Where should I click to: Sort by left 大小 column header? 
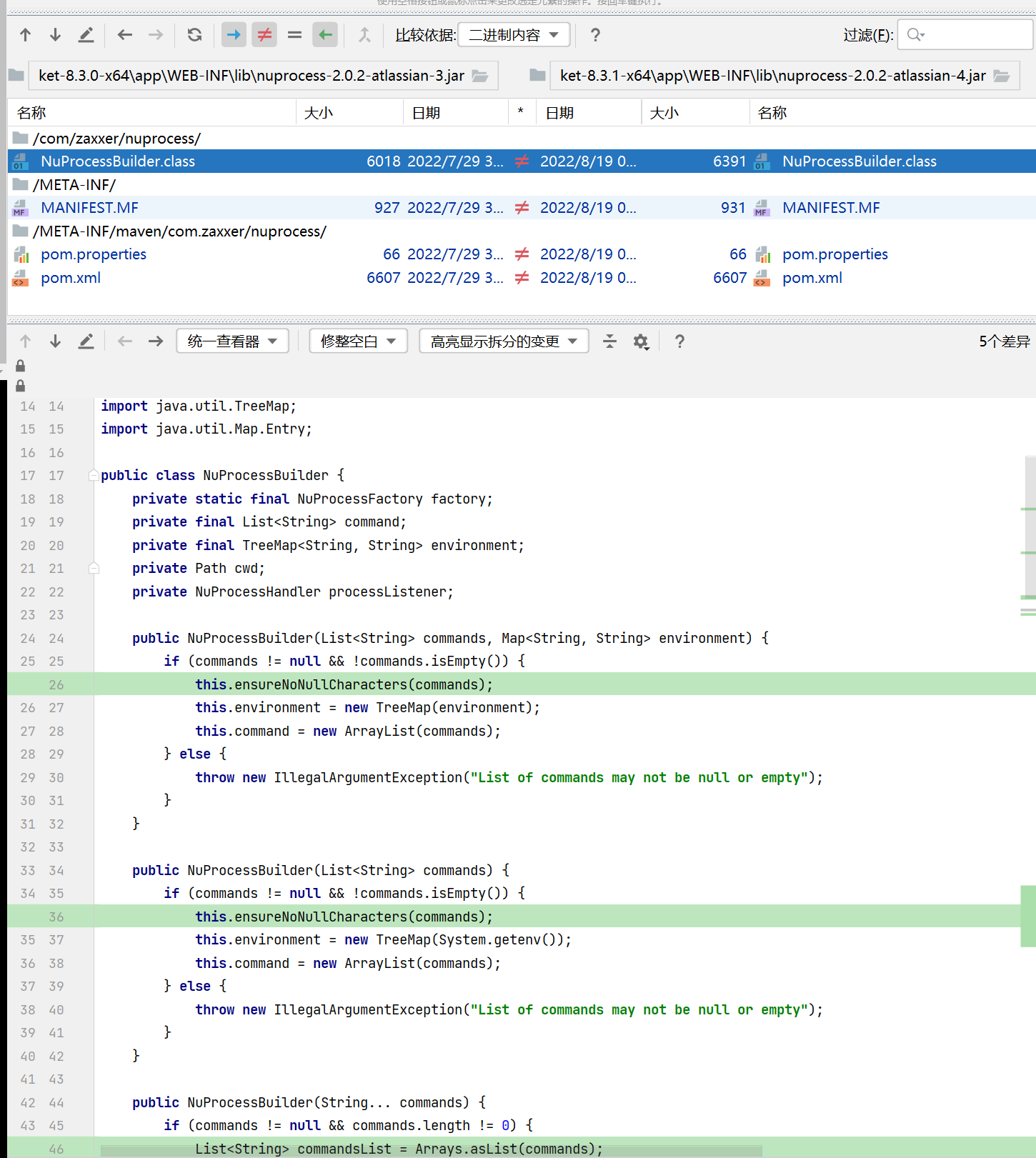click(350, 113)
